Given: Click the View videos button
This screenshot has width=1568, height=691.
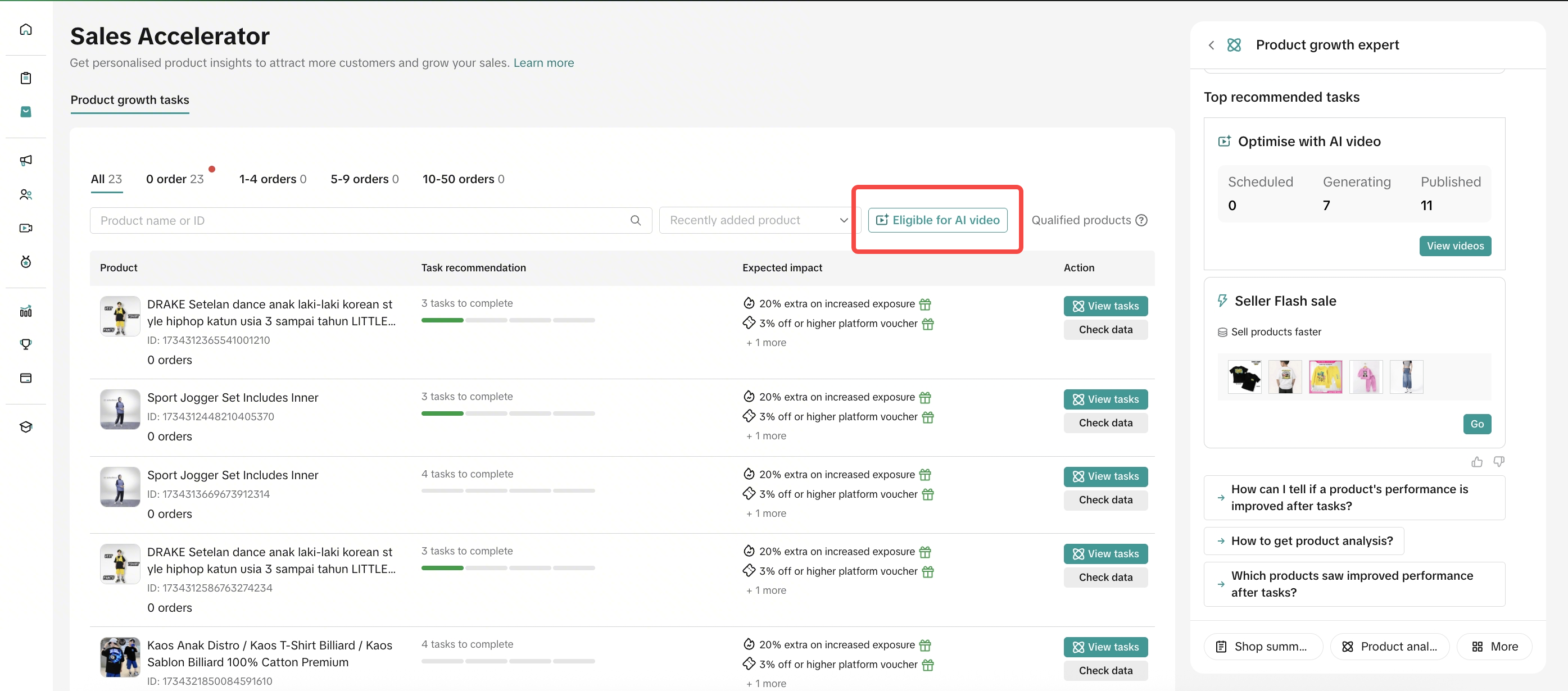Looking at the screenshot, I should tap(1455, 247).
